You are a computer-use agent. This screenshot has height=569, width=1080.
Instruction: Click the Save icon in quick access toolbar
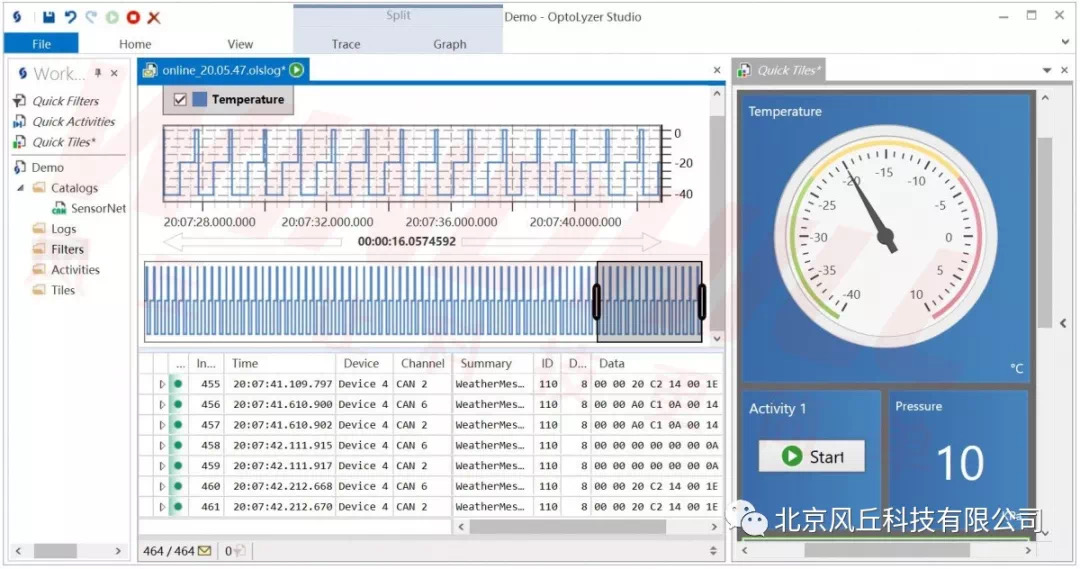tap(48, 17)
